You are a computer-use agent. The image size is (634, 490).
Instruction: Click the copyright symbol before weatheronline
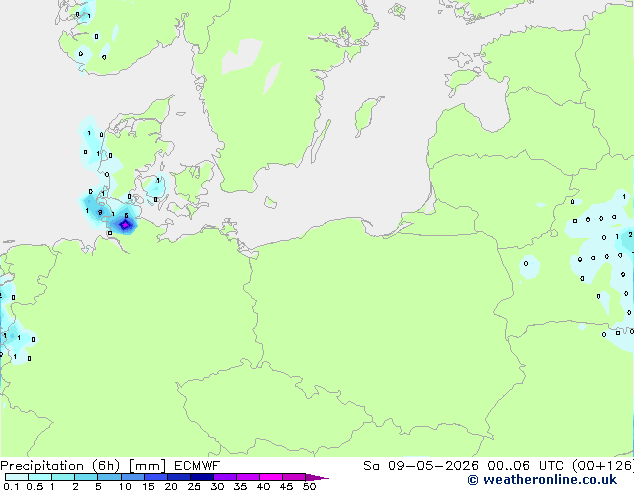point(473,480)
